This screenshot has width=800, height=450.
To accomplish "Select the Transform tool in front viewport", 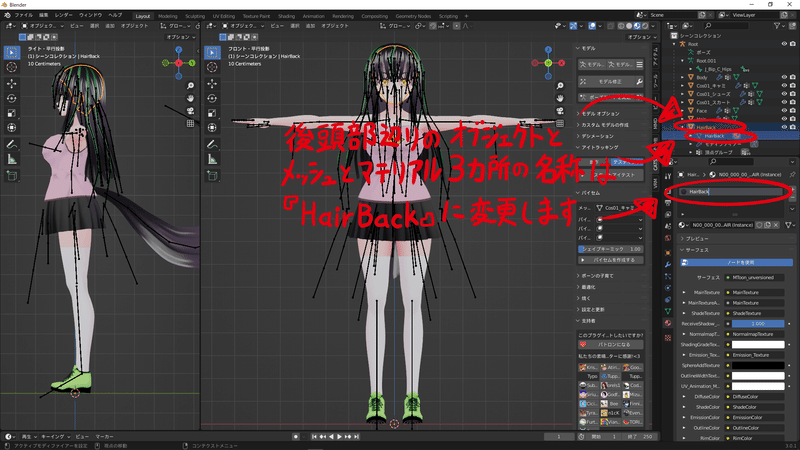I will click(212, 128).
